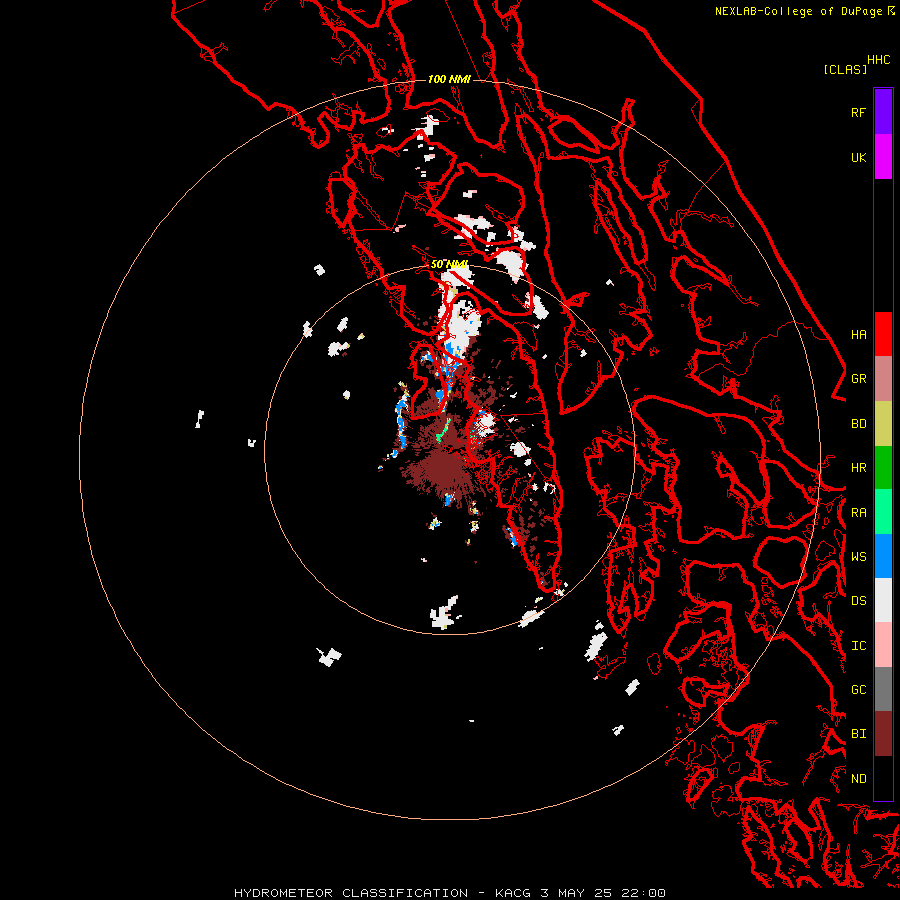
Task: Click the HR dark green color swatch
Action: (883, 468)
